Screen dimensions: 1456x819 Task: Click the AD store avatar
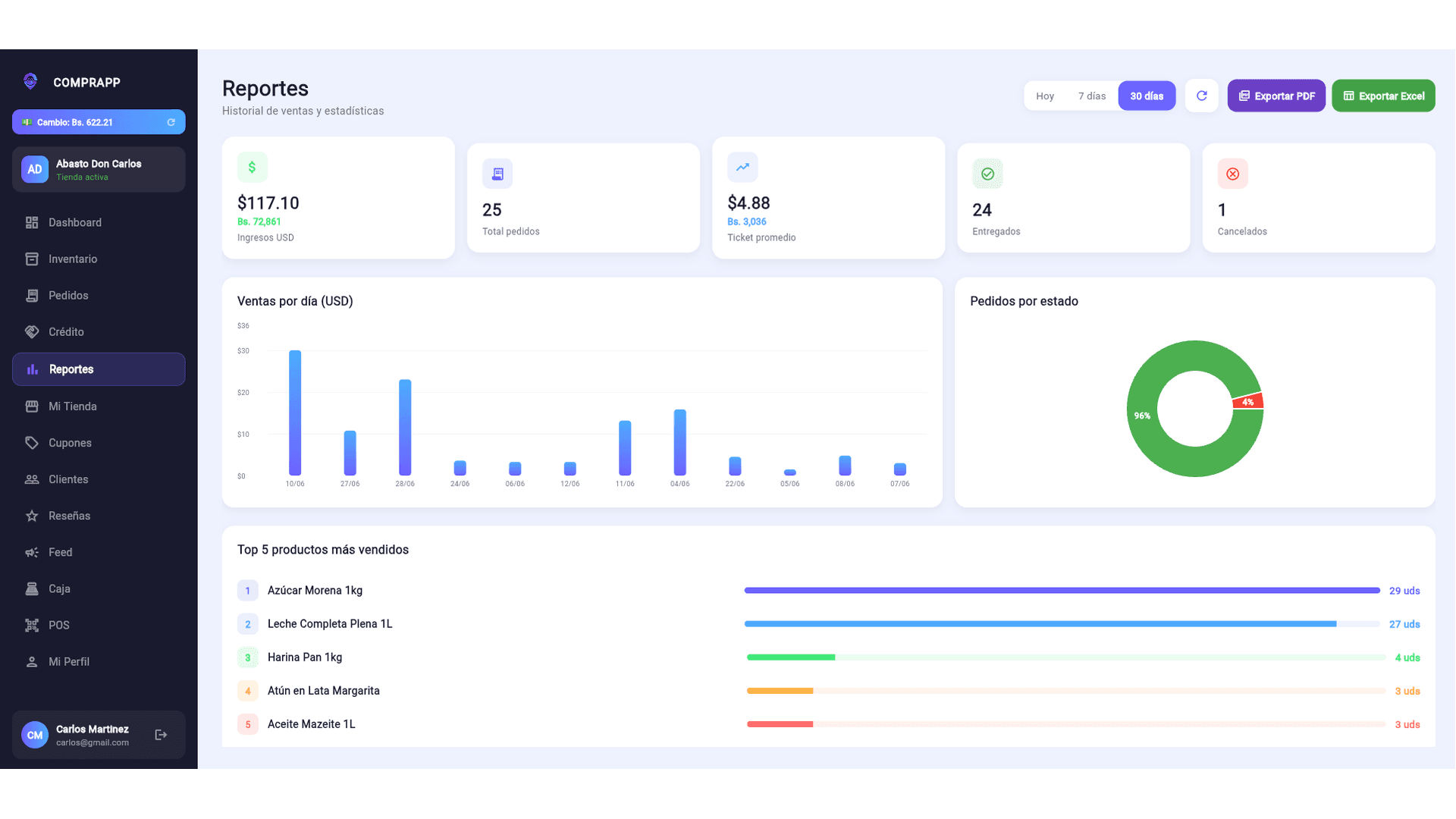pos(35,169)
